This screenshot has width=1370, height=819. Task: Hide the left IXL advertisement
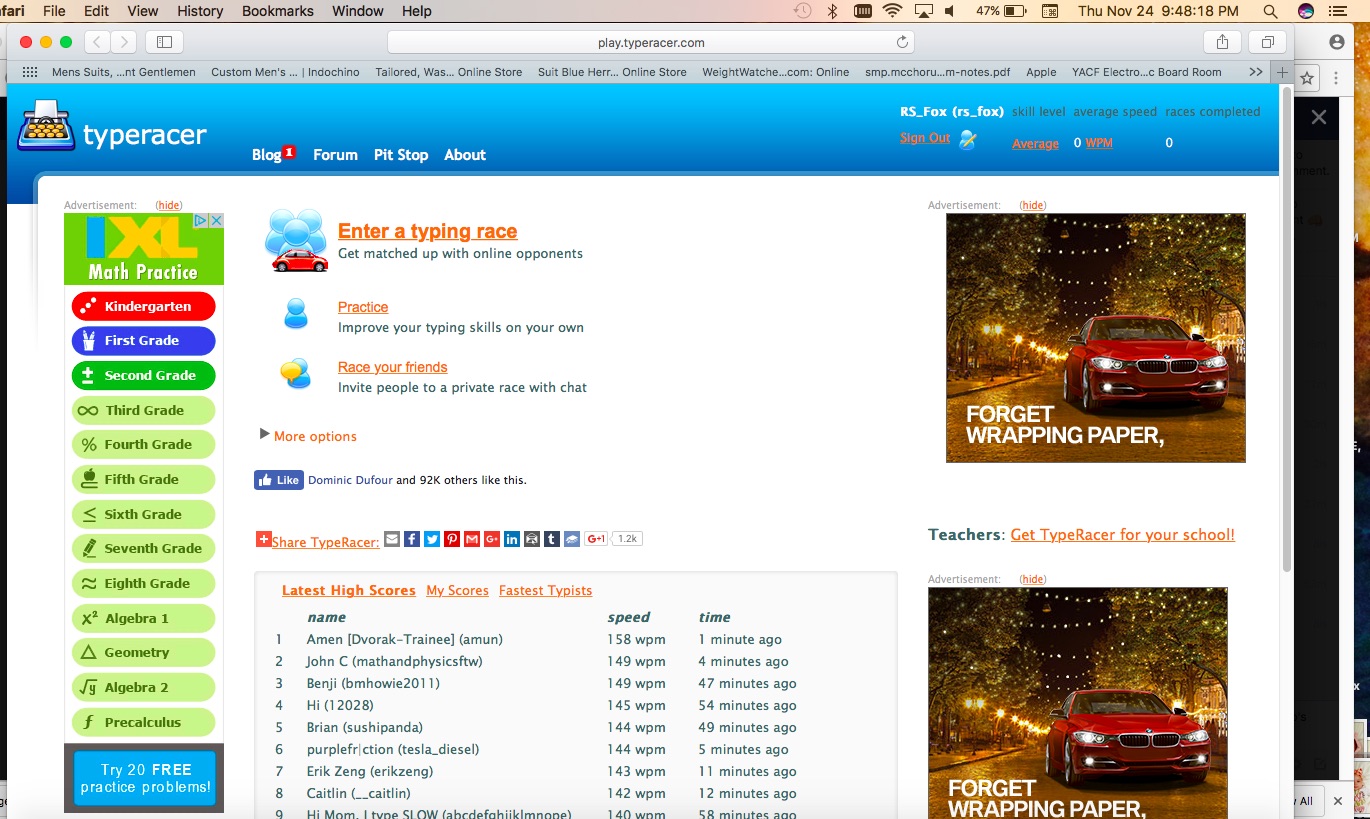169,205
